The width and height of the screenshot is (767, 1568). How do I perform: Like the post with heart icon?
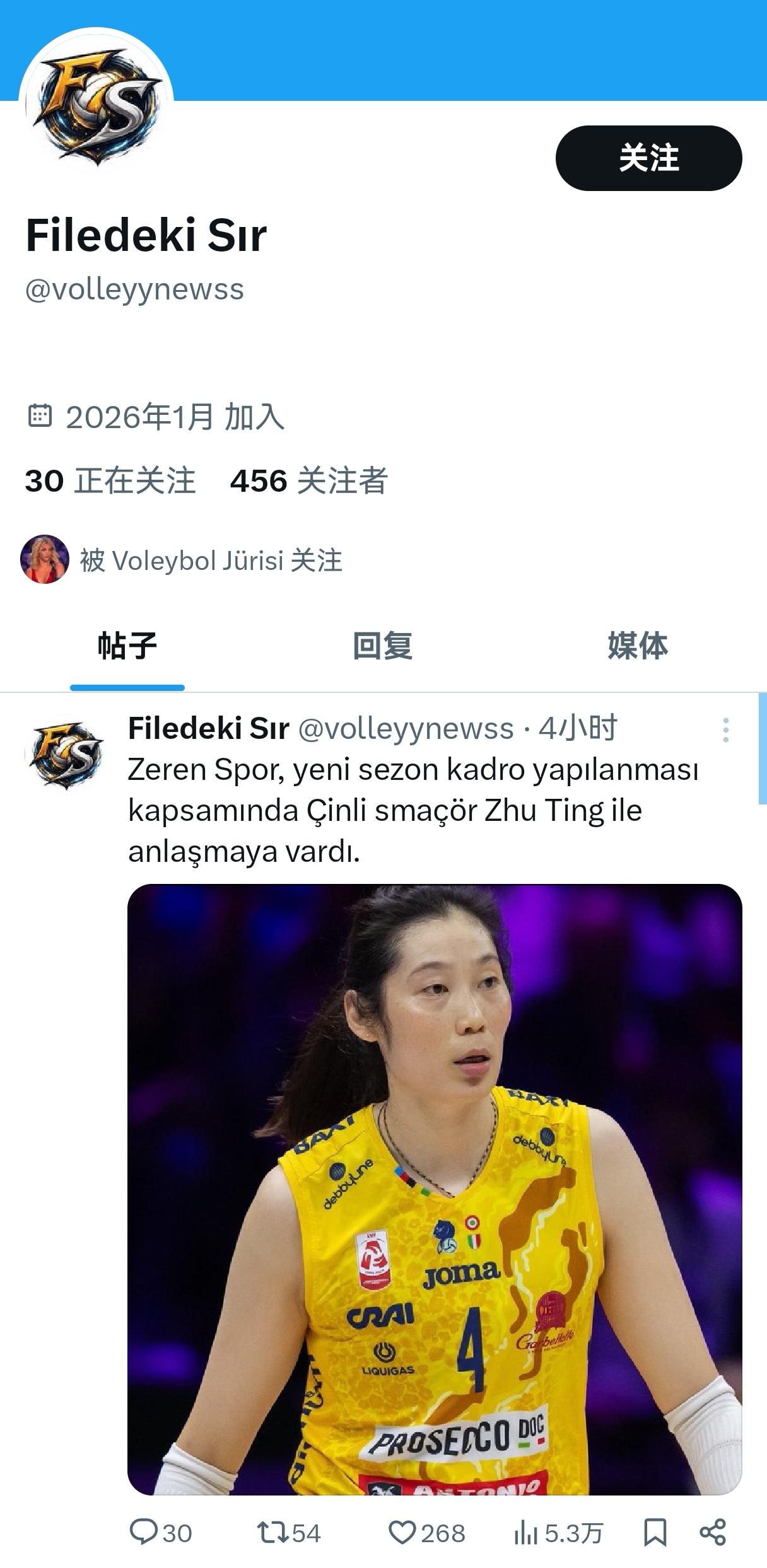pos(402,1533)
